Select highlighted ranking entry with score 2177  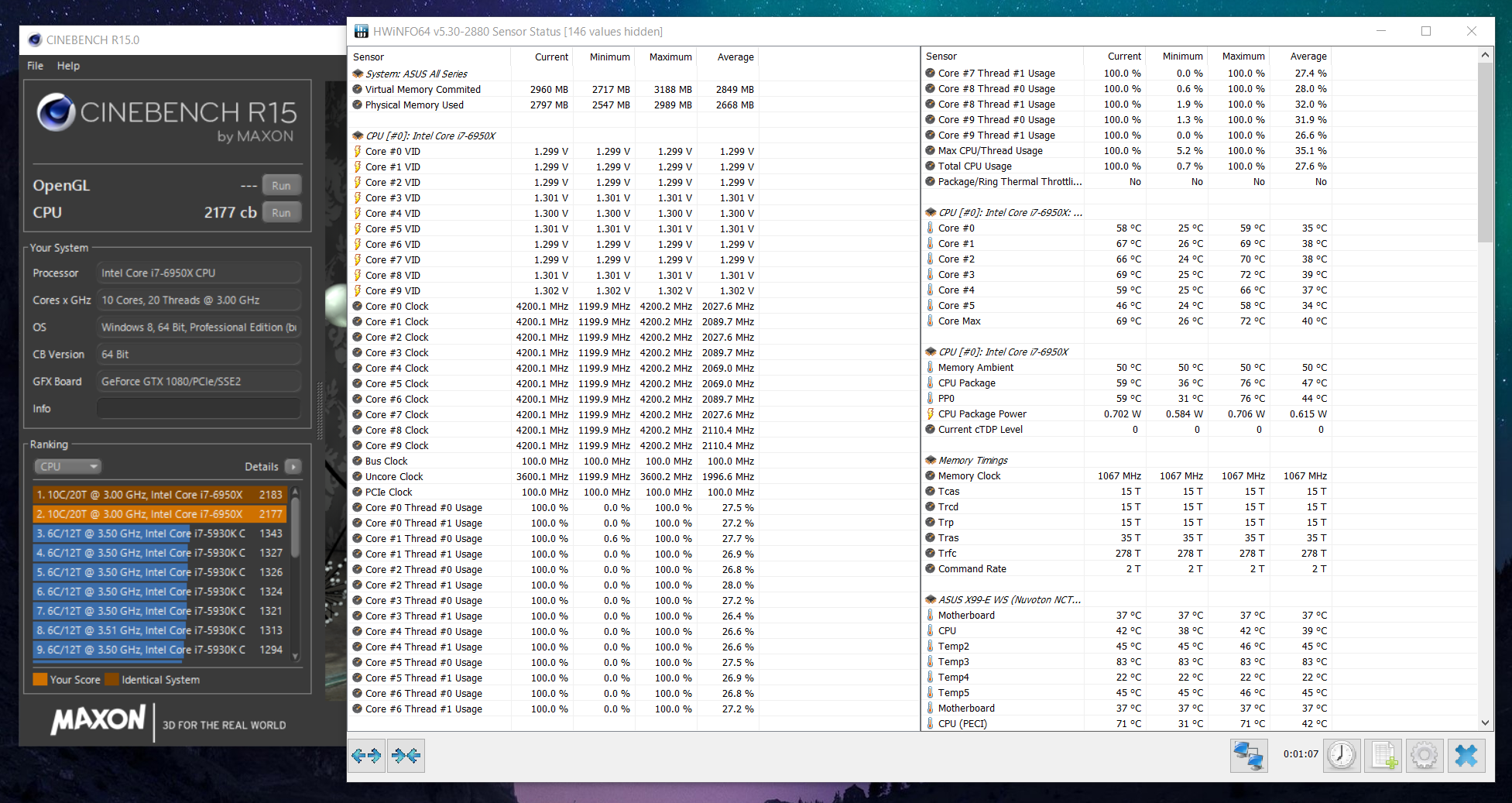(160, 514)
